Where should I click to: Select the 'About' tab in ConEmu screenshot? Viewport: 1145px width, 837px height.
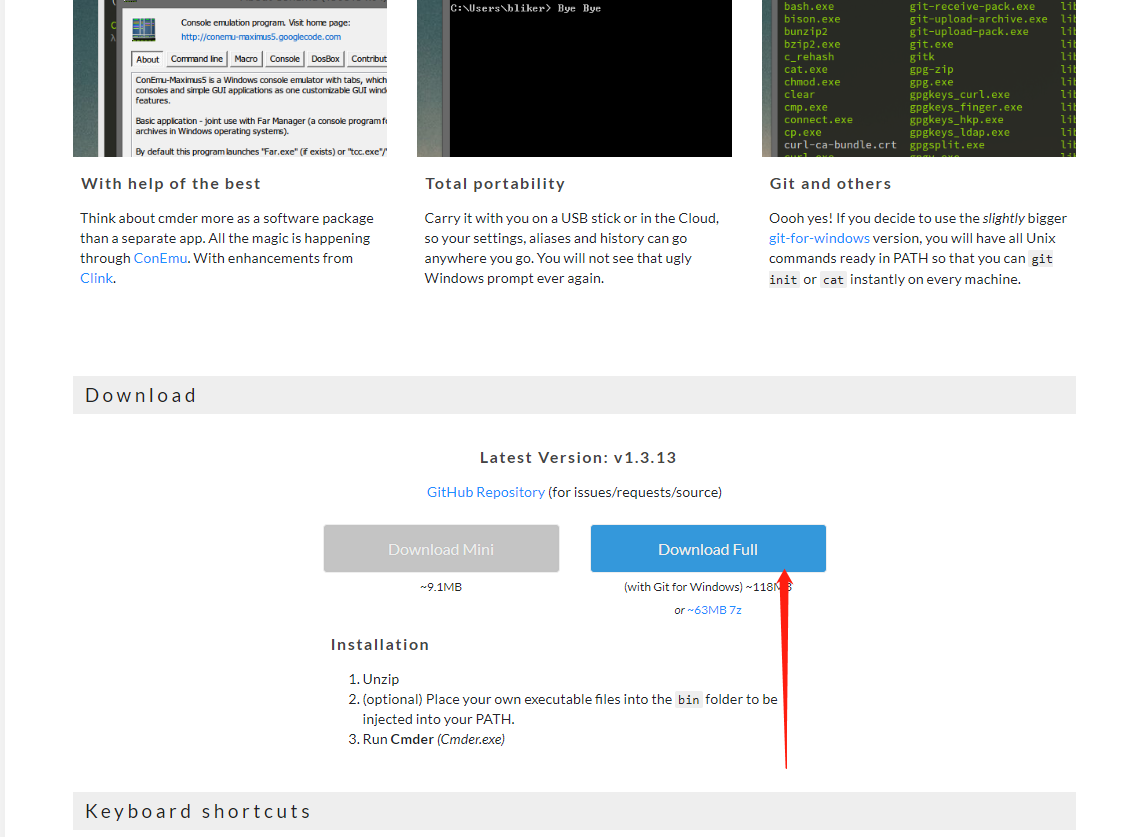click(x=148, y=59)
